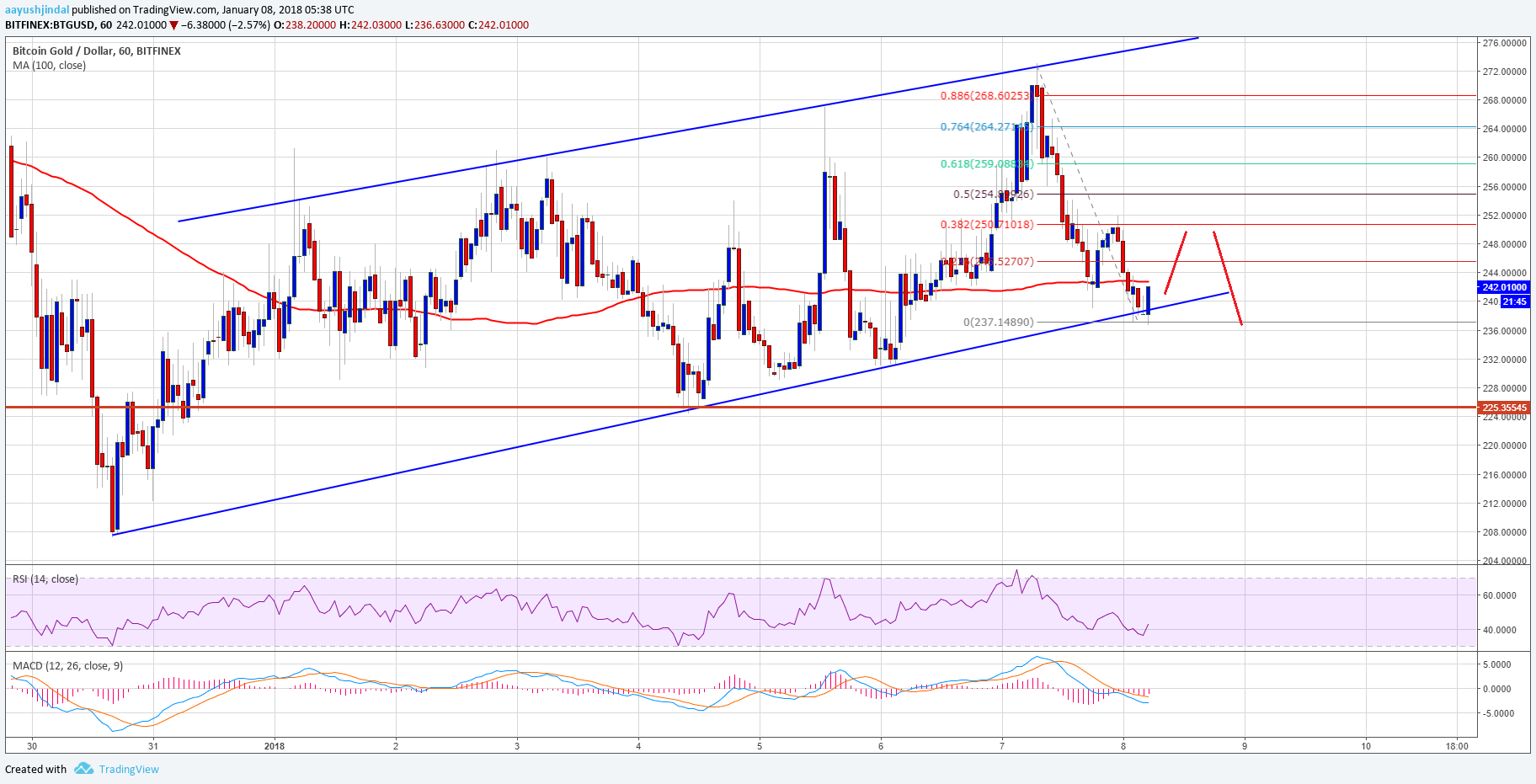Screen dimensions: 1536x784
Task: Click the 60.0000 RSI axis label
Action: pyautogui.click(x=1500, y=595)
